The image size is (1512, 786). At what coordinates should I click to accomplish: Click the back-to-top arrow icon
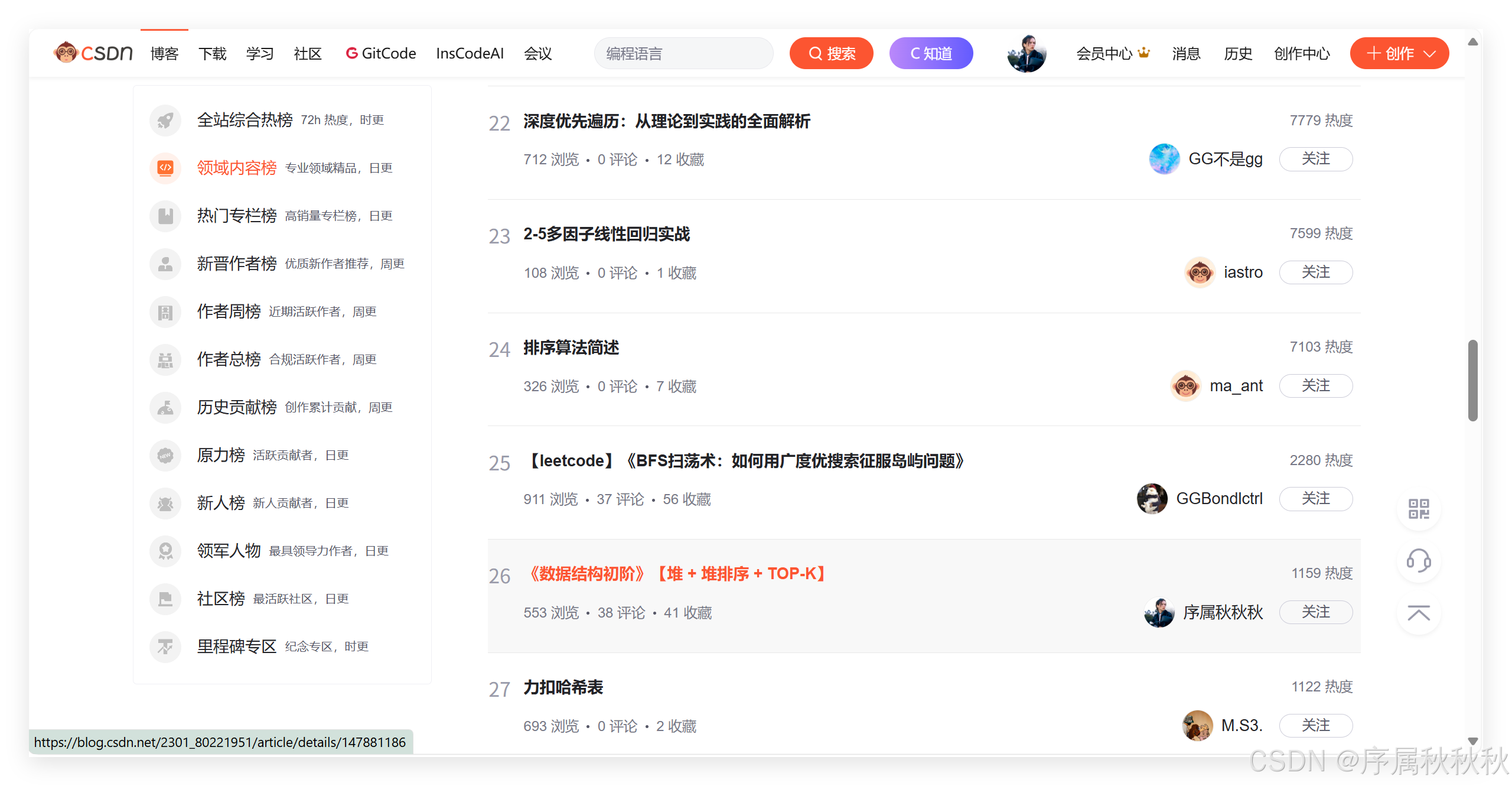point(1418,613)
